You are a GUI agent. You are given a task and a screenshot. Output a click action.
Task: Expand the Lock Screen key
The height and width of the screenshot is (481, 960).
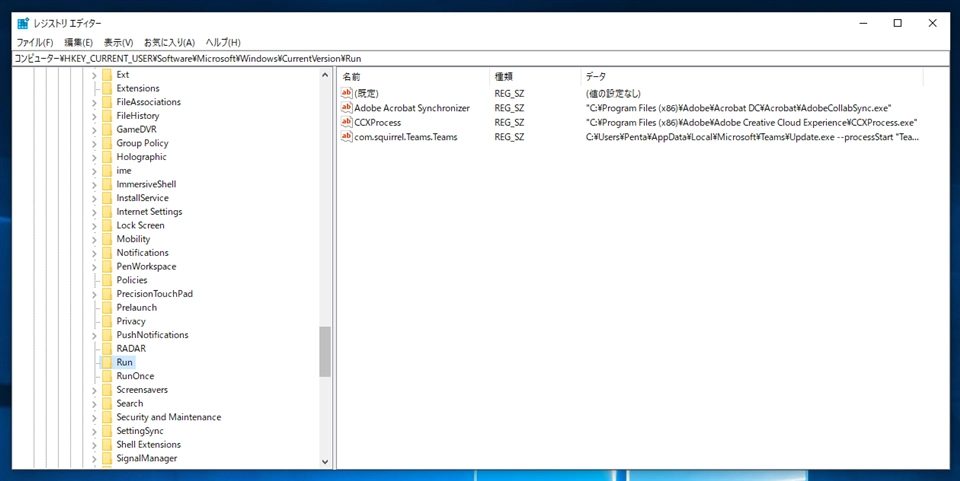point(94,225)
